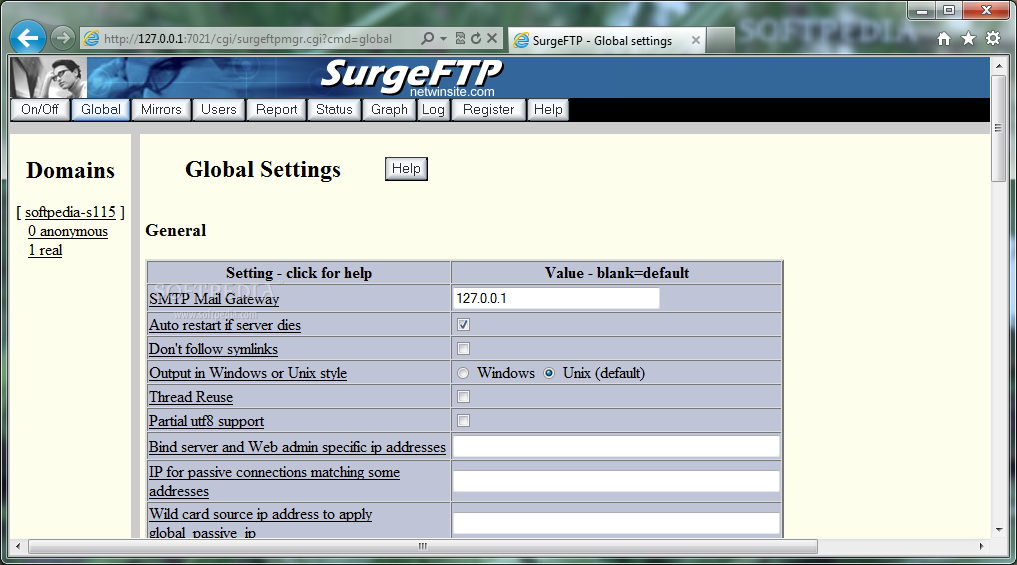Open Auto restart if server dies help link
This screenshot has height=565, width=1017.
point(225,325)
